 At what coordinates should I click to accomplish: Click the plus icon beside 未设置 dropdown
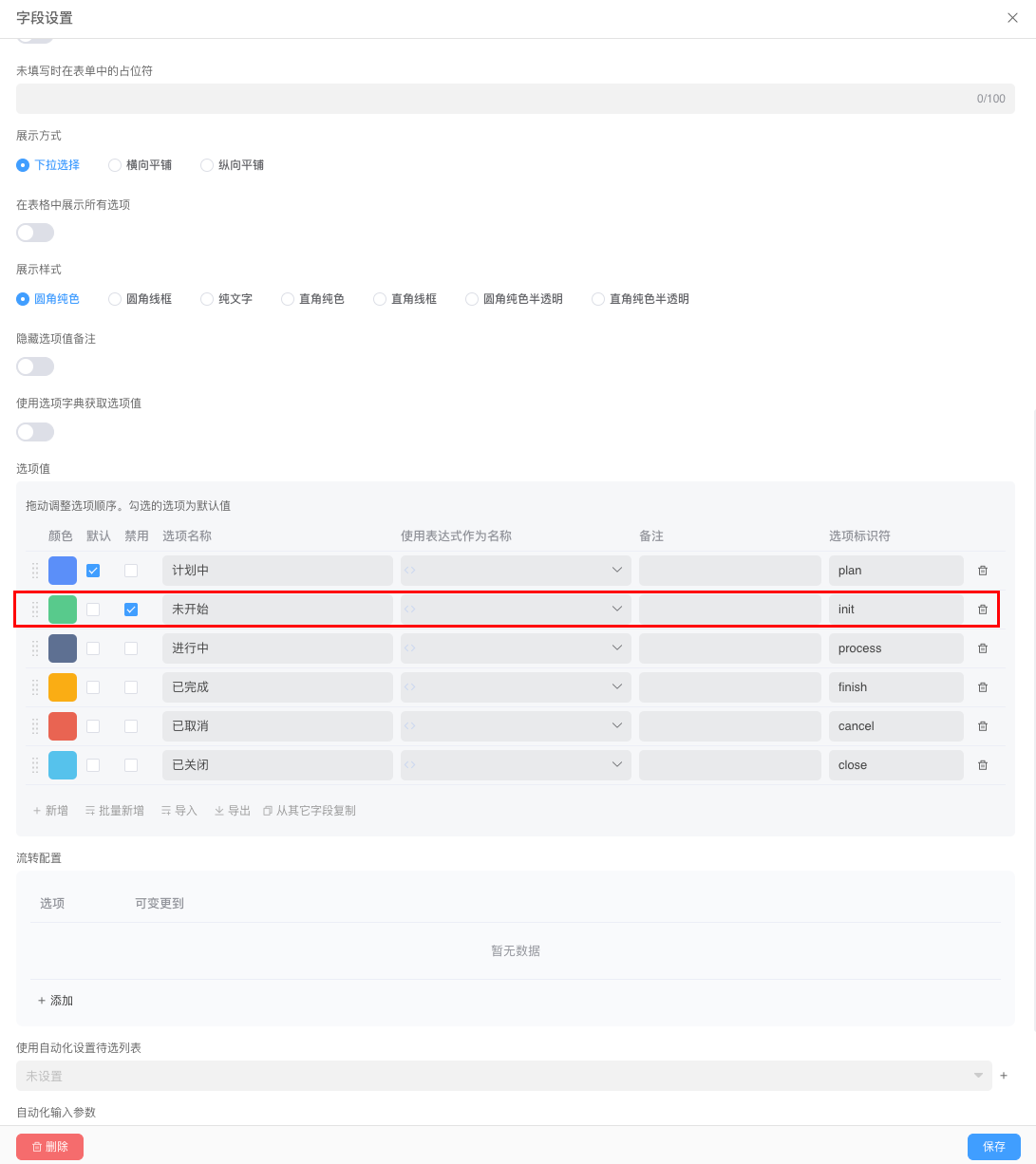point(1004,1076)
